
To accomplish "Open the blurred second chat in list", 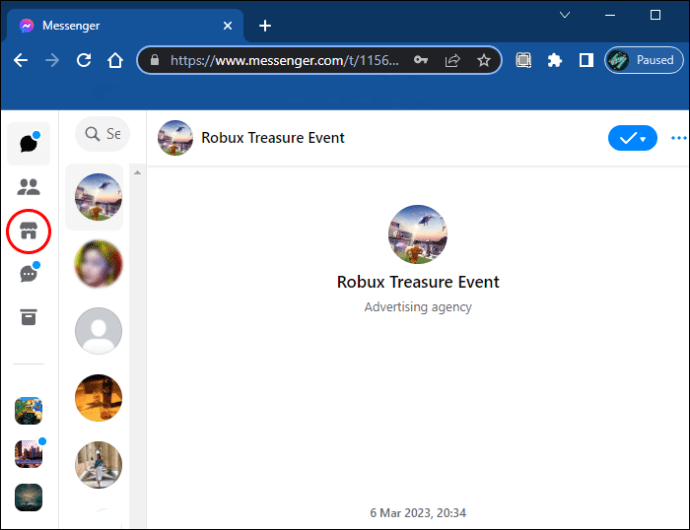I will tap(98, 264).
